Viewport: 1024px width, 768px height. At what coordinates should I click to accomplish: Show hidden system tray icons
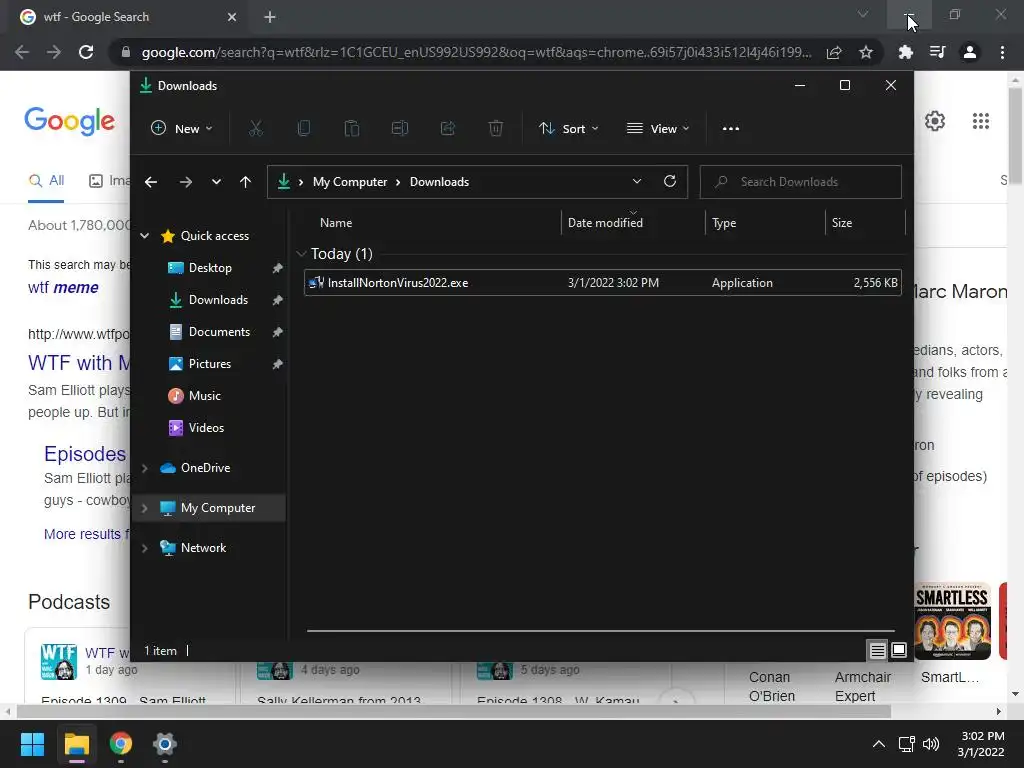pyautogui.click(x=879, y=744)
